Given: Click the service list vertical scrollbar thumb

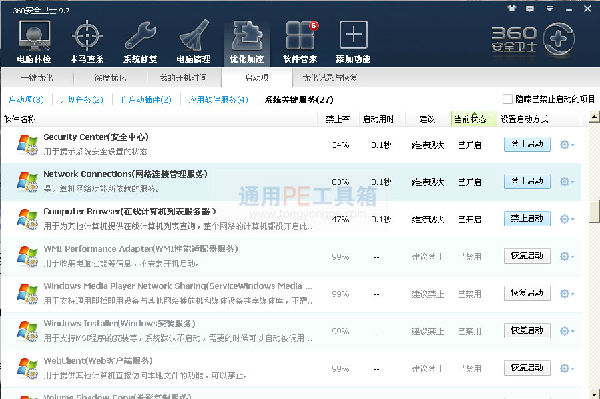Looking at the screenshot, I should tap(594, 211).
